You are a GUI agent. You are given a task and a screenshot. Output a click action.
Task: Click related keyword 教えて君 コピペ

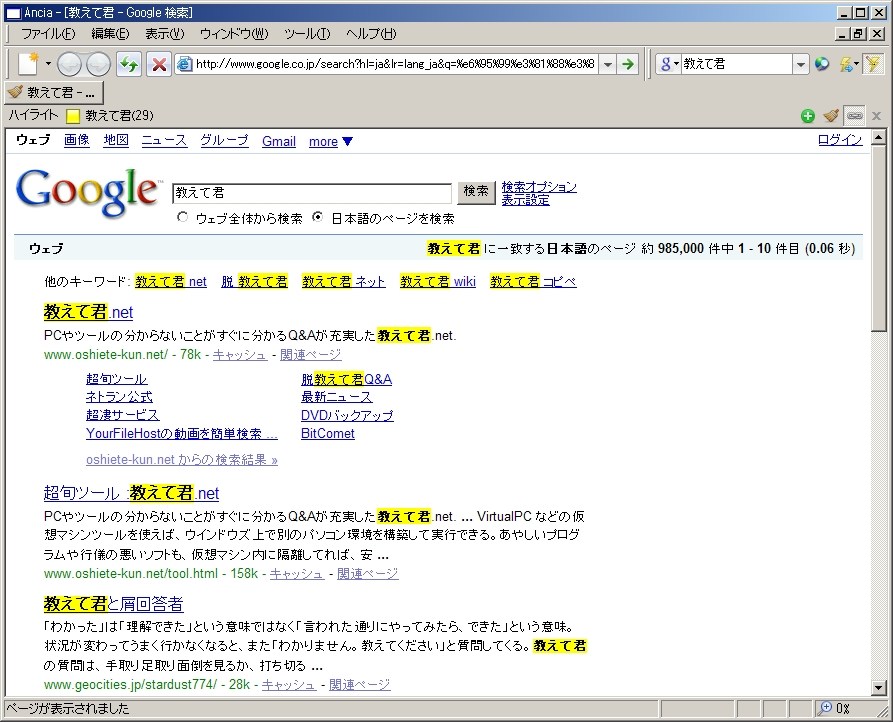533,281
